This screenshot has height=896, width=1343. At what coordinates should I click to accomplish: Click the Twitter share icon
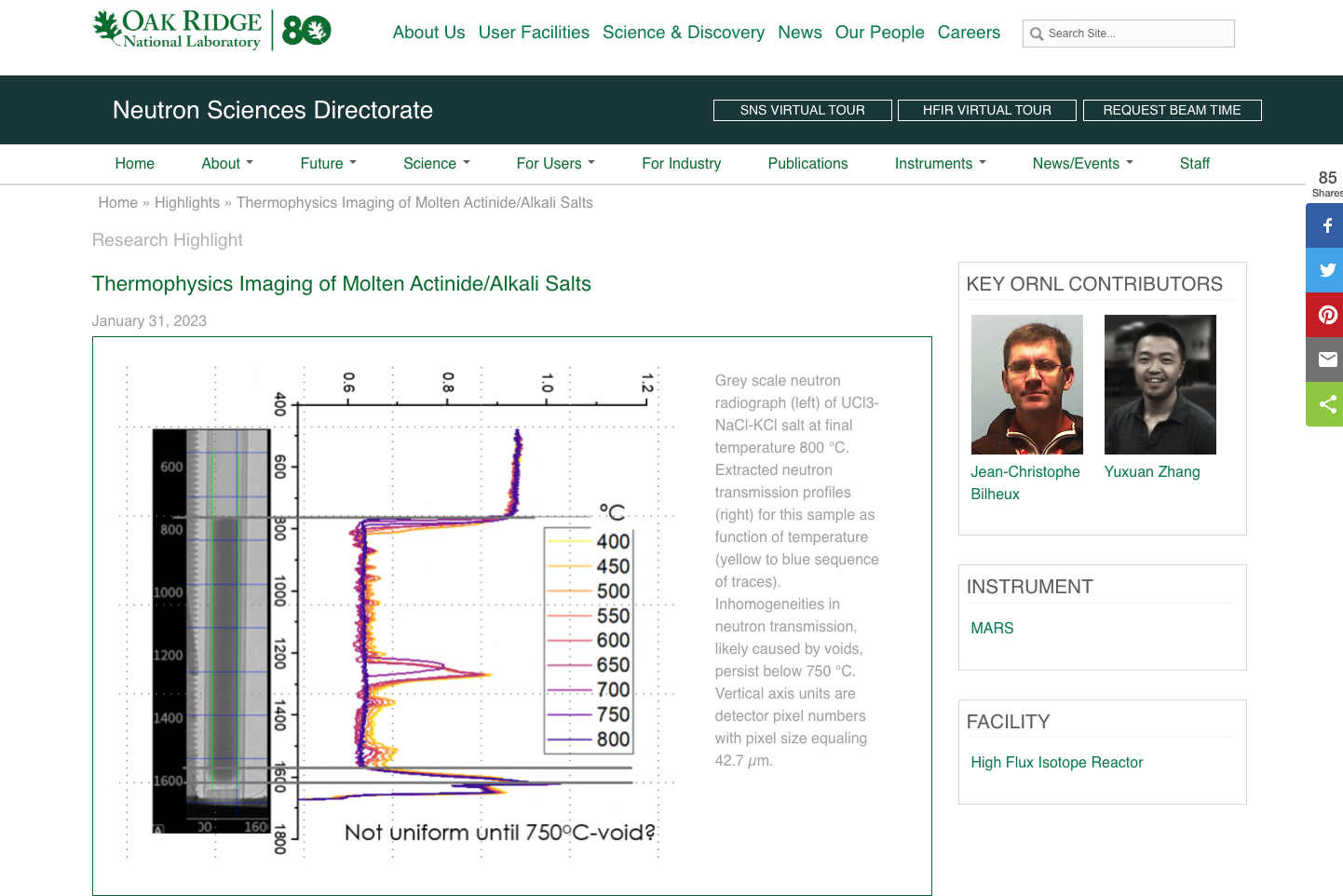pyautogui.click(x=1327, y=270)
